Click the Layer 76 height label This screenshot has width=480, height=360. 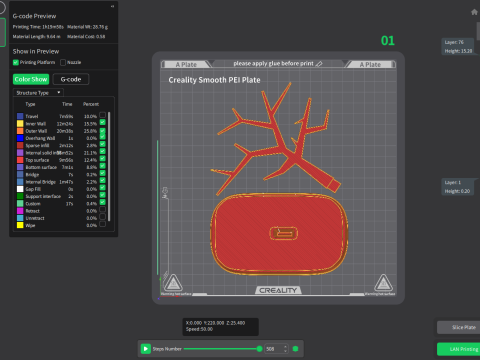(458, 46)
